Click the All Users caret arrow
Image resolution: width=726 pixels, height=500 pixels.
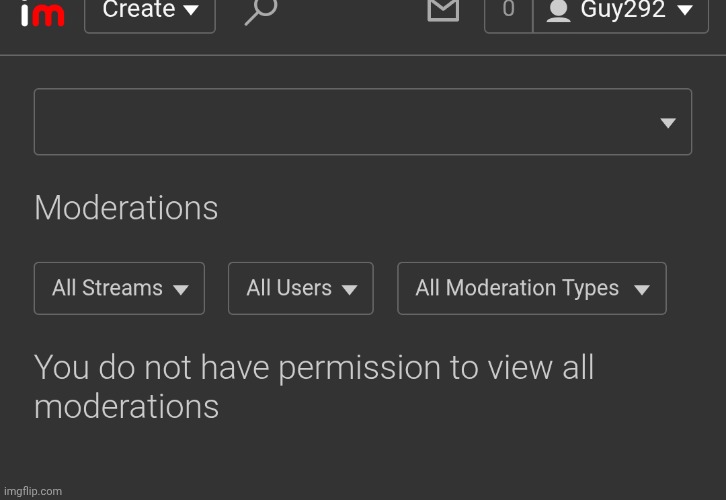[349, 290]
